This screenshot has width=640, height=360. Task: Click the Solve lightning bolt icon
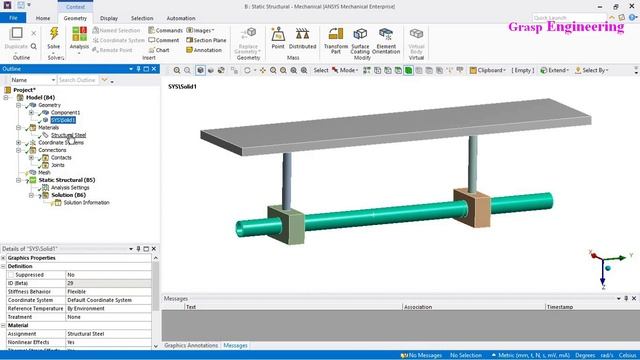click(53, 33)
